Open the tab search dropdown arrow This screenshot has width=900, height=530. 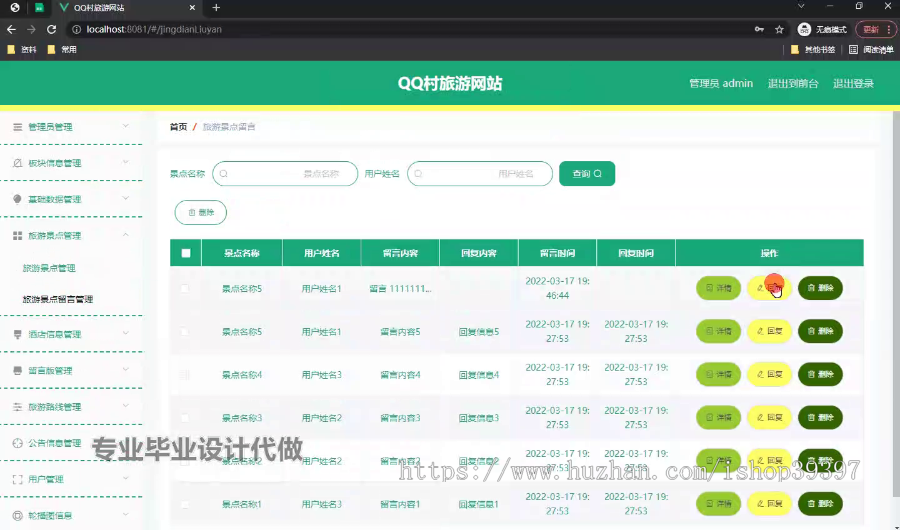click(x=801, y=6)
